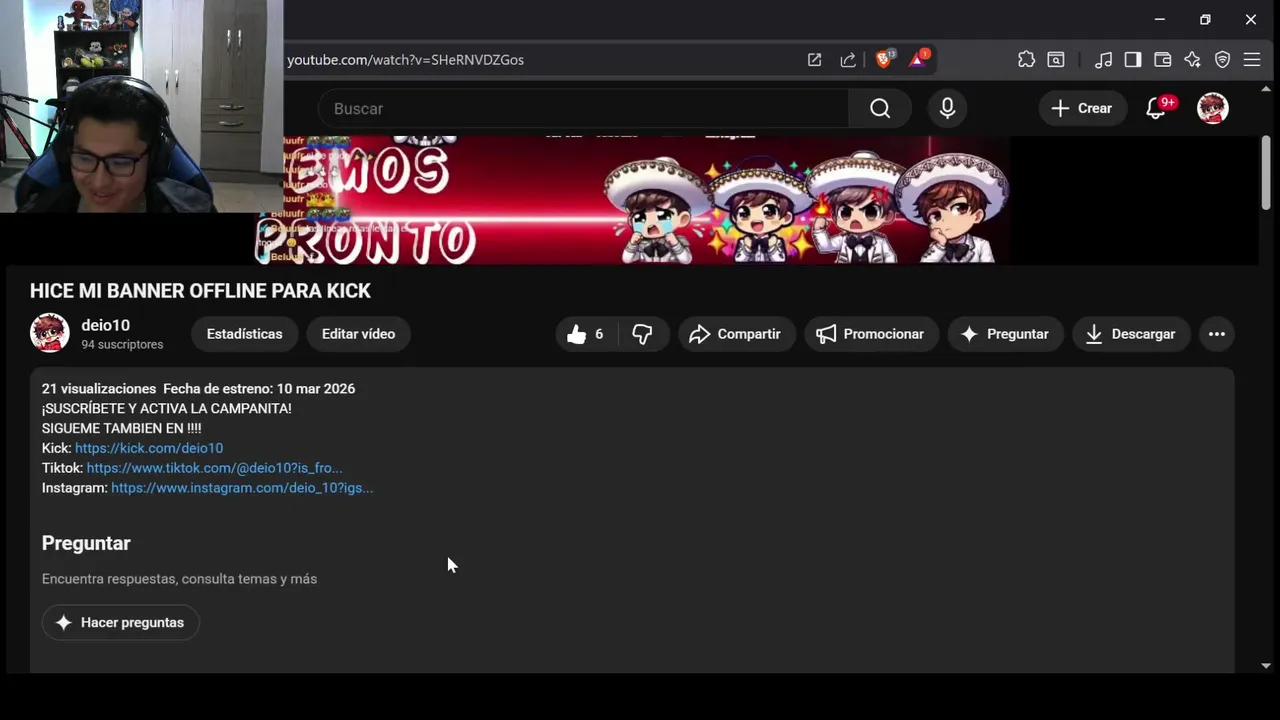The height and width of the screenshot is (720, 1280).
Task: Restore down the browser window
Action: (x=1205, y=19)
